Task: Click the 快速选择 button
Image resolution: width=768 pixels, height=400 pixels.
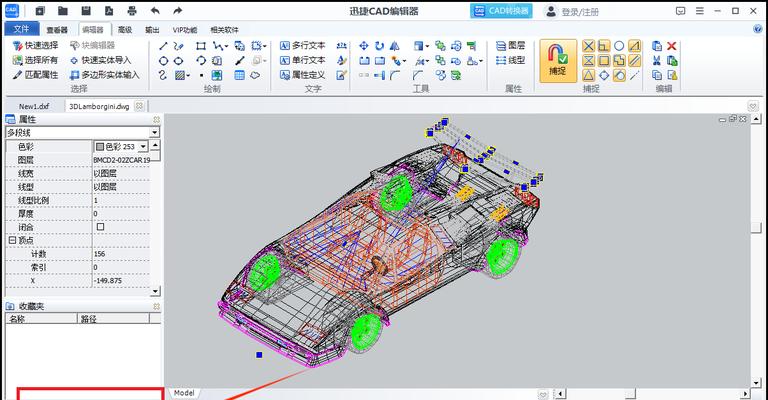Action: [35, 46]
